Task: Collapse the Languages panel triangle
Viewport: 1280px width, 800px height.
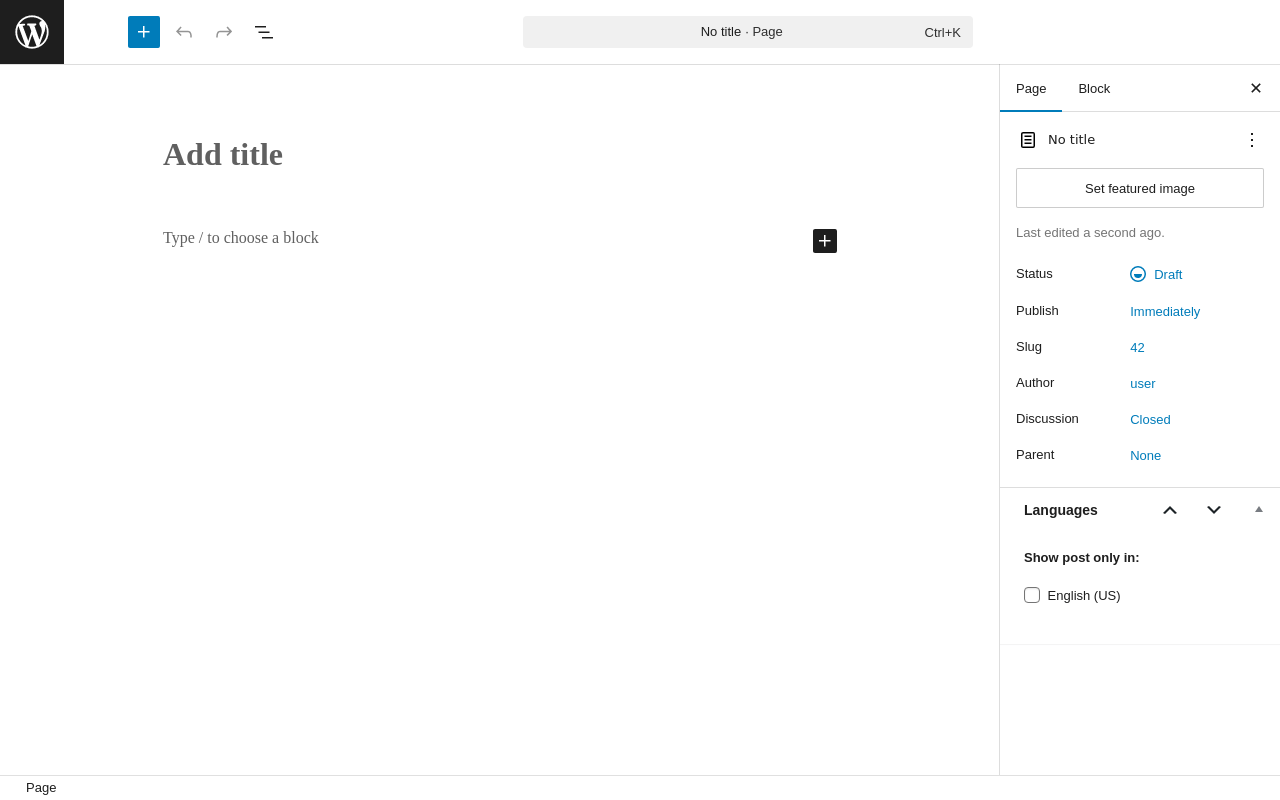Action: click(1259, 509)
